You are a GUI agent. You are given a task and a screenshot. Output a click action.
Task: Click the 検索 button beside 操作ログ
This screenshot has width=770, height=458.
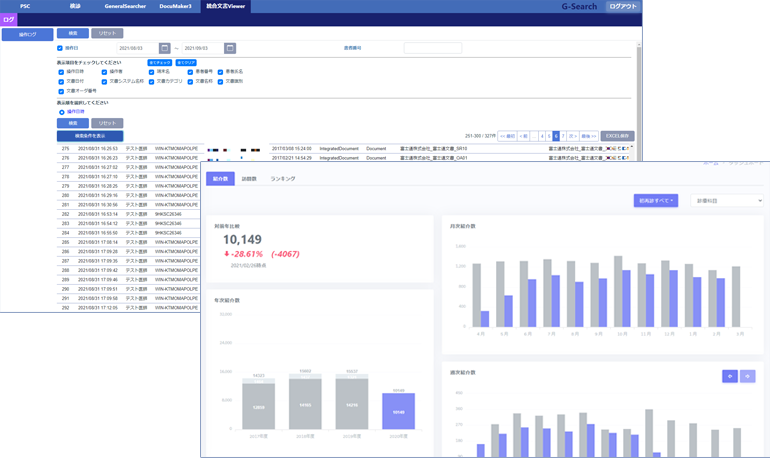coord(73,33)
